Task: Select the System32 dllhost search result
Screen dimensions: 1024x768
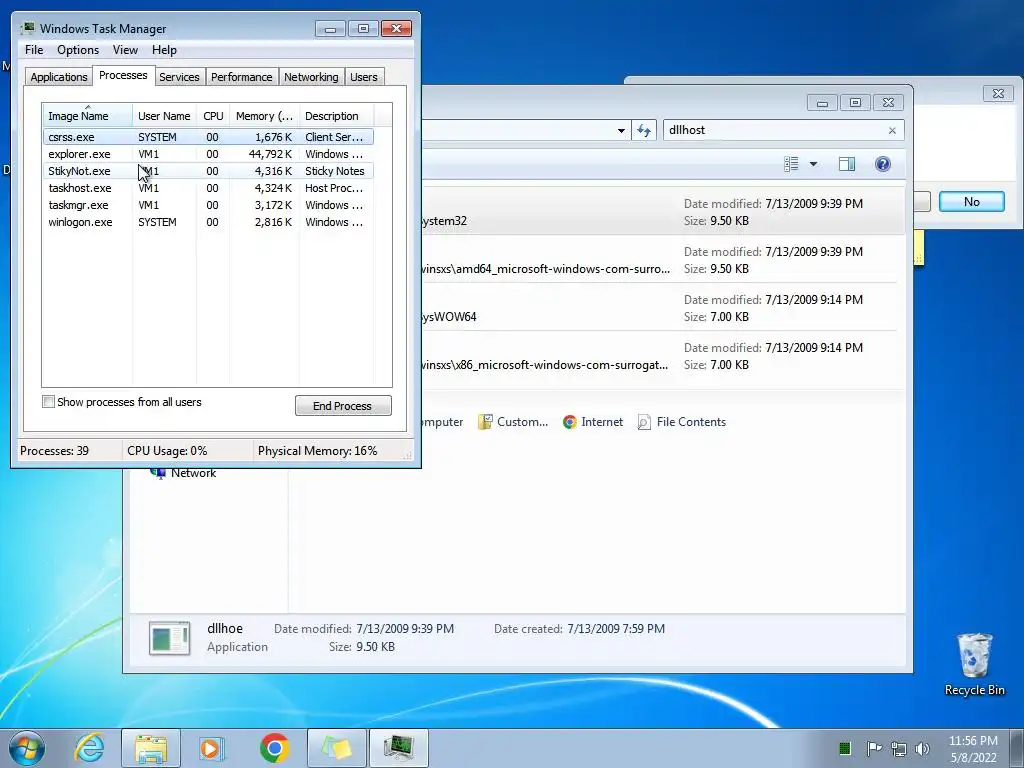Action: click(x=663, y=211)
